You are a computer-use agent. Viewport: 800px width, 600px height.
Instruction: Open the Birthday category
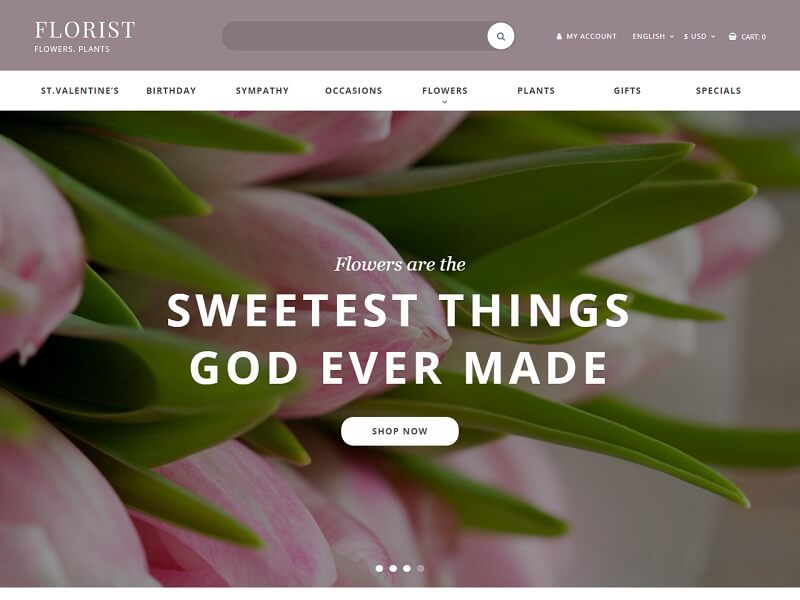pos(171,91)
